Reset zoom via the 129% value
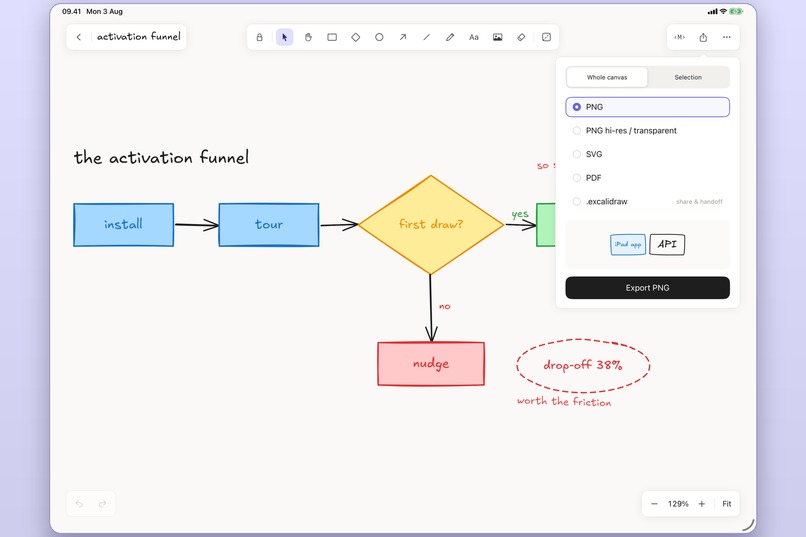 pyautogui.click(x=678, y=504)
